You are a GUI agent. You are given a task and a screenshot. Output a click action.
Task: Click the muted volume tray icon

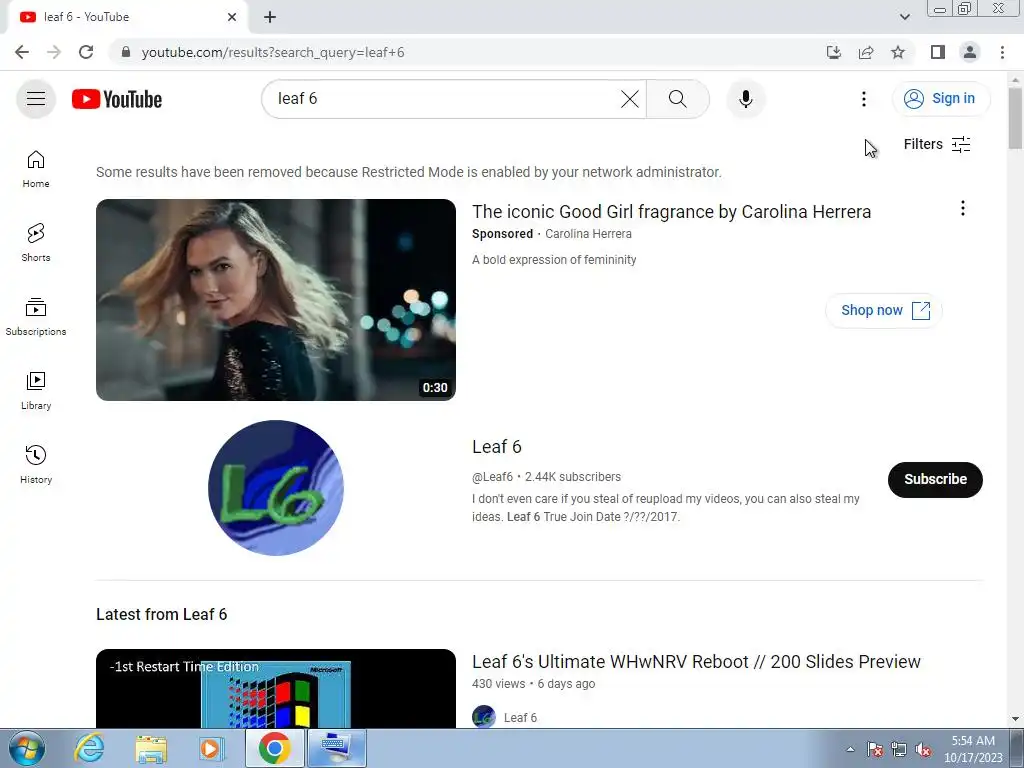click(x=923, y=749)
